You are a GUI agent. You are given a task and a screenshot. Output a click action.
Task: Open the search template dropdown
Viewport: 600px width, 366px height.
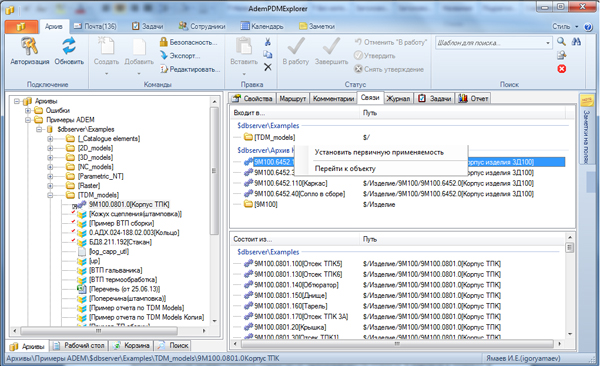pos(548,43)
